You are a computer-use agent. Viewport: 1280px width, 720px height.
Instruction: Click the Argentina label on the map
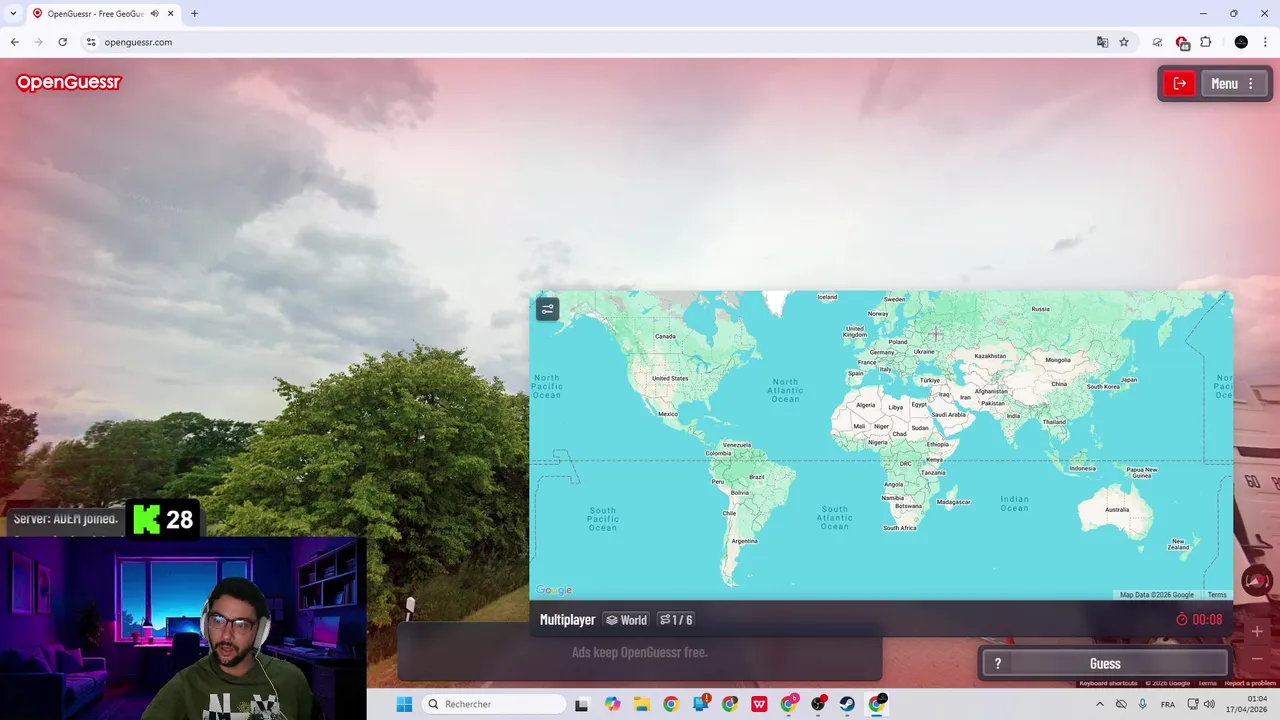pyautogui.click(x=744, y=541)
